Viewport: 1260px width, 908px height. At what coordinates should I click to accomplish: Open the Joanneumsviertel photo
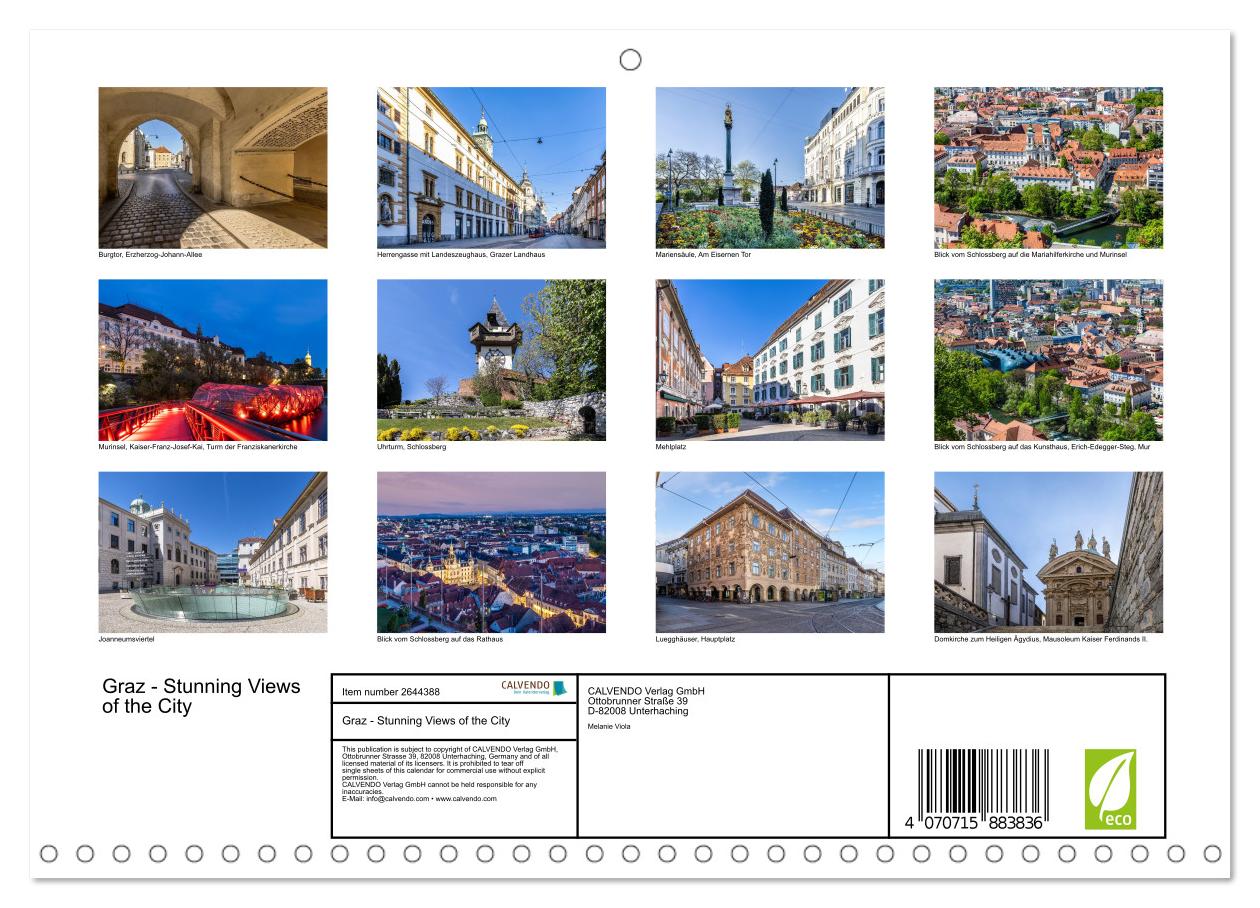[213, 552]
